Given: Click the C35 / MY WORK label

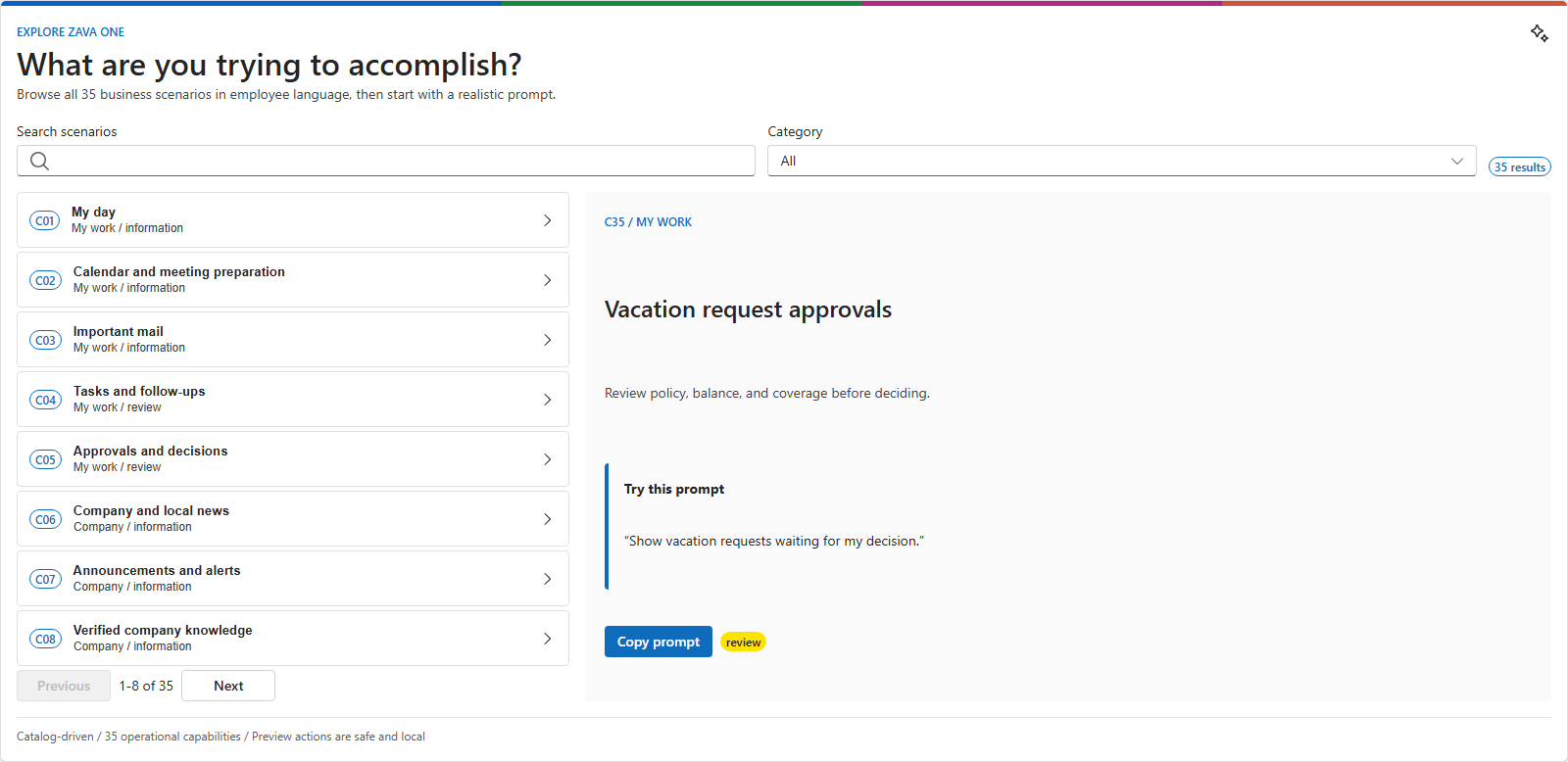Looking at the screenshot, I should click(648, 222).
